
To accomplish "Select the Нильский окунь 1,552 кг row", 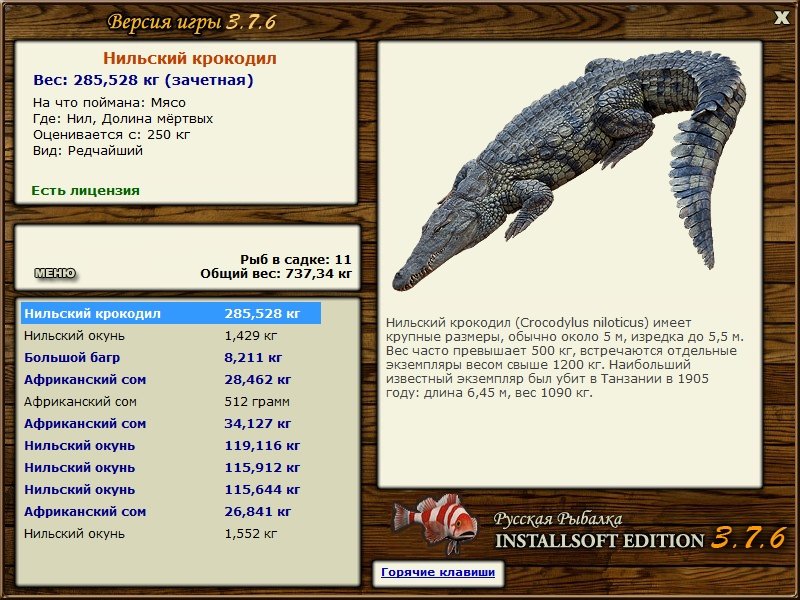I will click(171, 534).
